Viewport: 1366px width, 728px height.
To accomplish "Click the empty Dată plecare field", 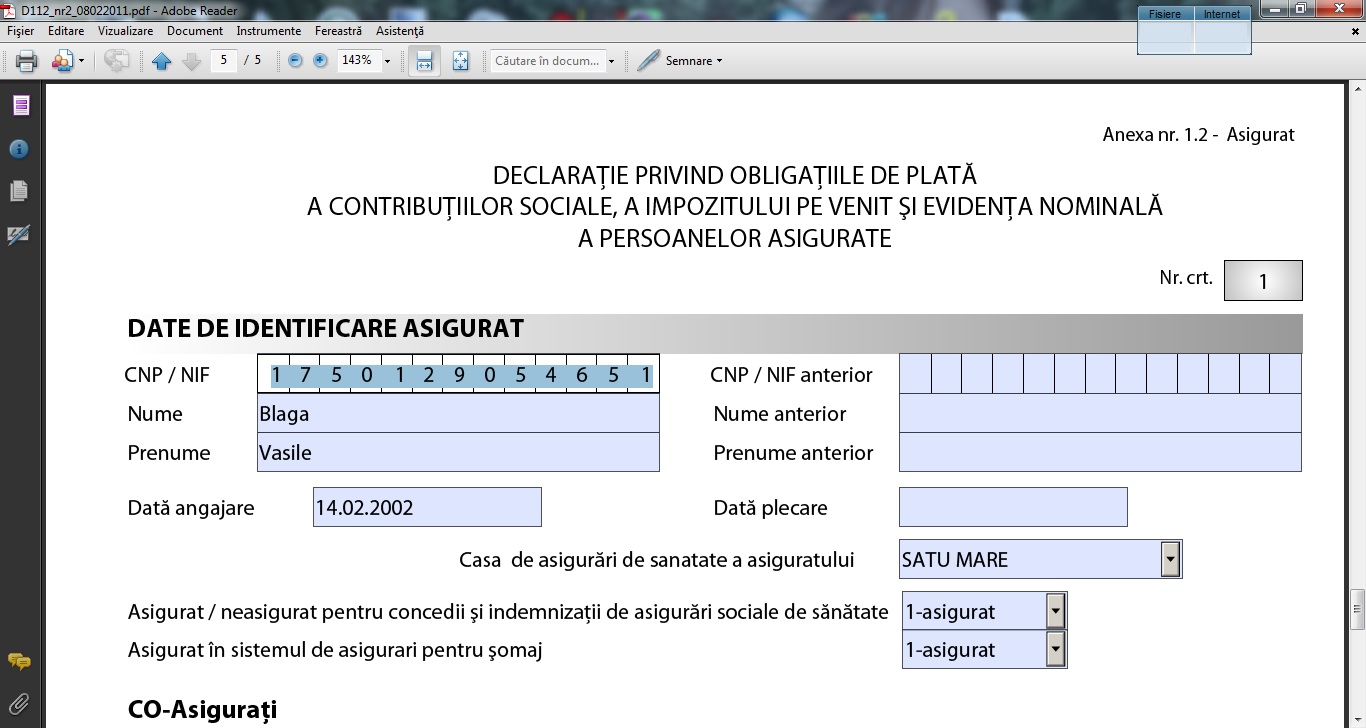I will click(x=1013, y=507).
